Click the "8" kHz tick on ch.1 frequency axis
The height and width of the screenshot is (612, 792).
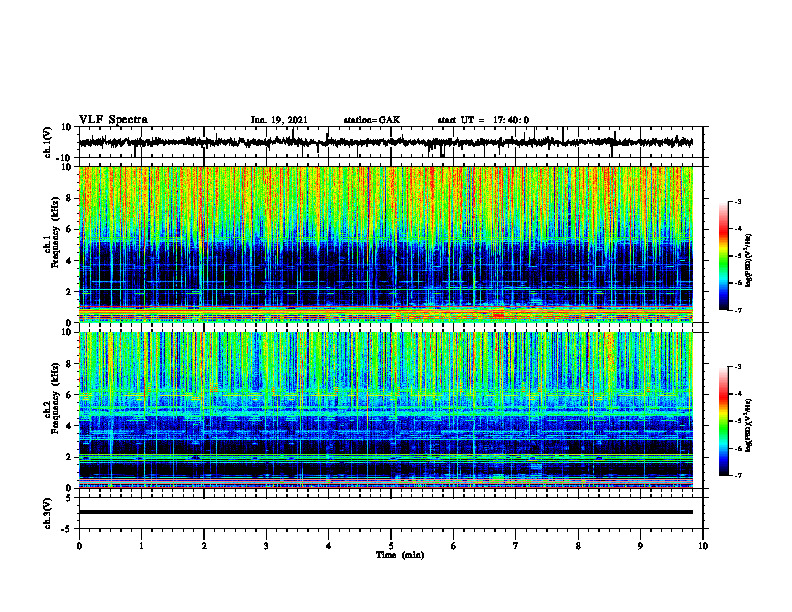(70, 198)
